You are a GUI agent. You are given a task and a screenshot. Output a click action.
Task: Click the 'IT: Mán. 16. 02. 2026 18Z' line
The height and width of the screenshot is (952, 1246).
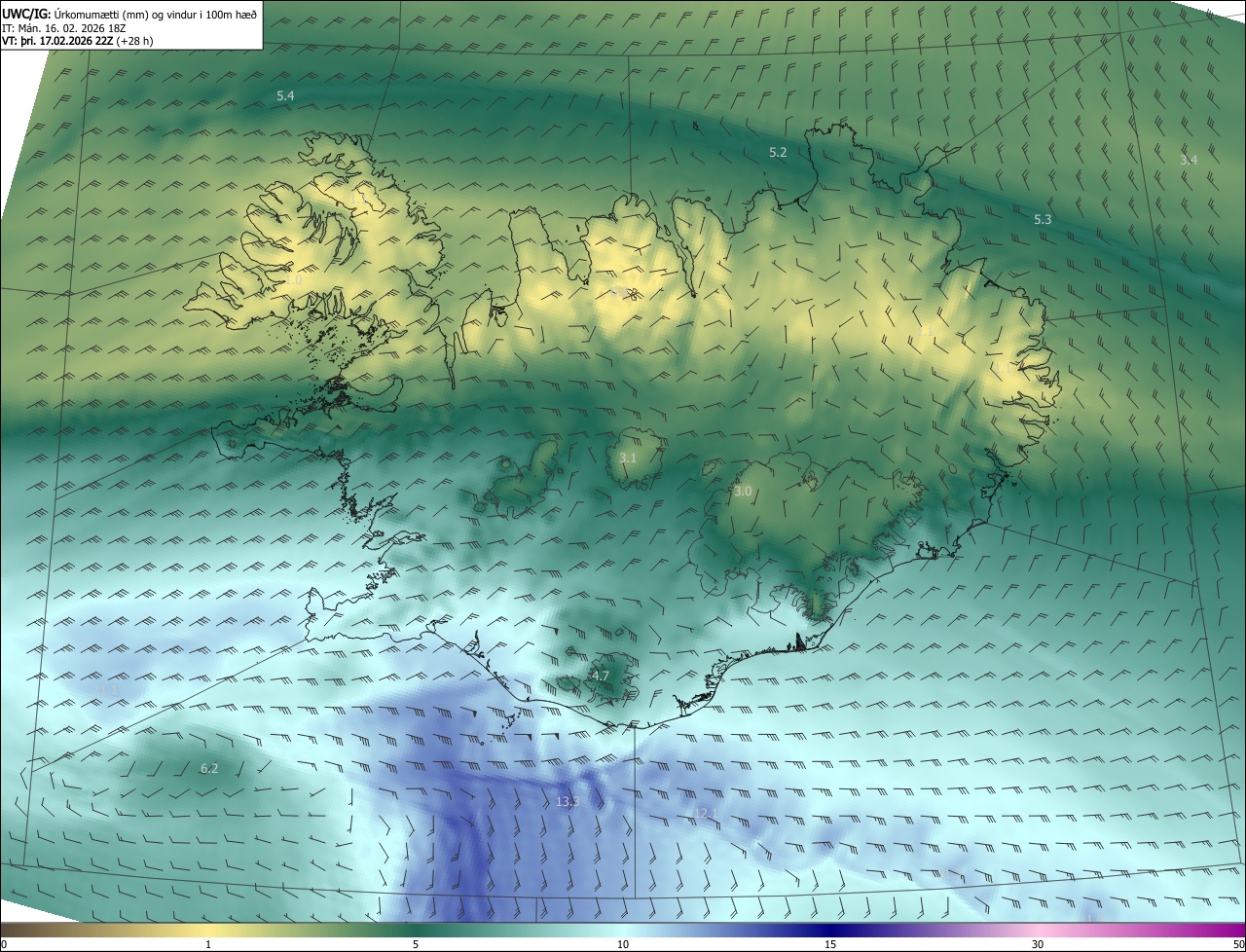click(66, 27)
